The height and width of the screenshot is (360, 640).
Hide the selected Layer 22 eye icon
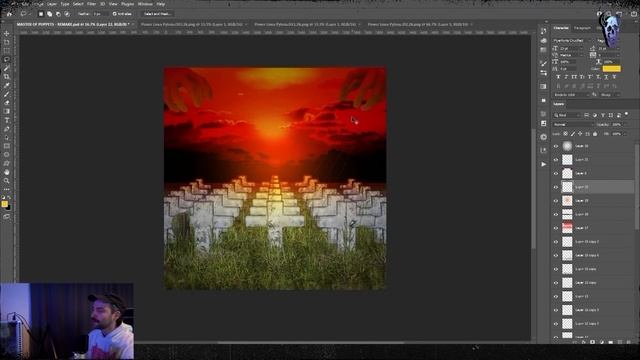pos(556,187)
